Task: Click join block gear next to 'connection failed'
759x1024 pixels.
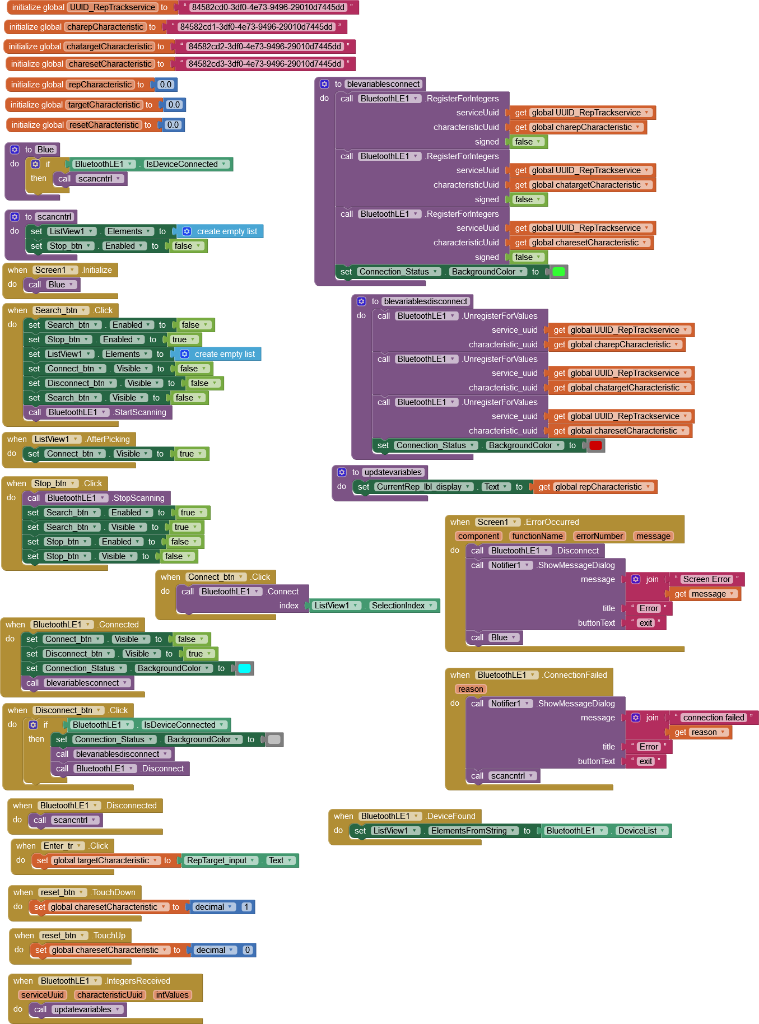Action: tap(636, 718)
